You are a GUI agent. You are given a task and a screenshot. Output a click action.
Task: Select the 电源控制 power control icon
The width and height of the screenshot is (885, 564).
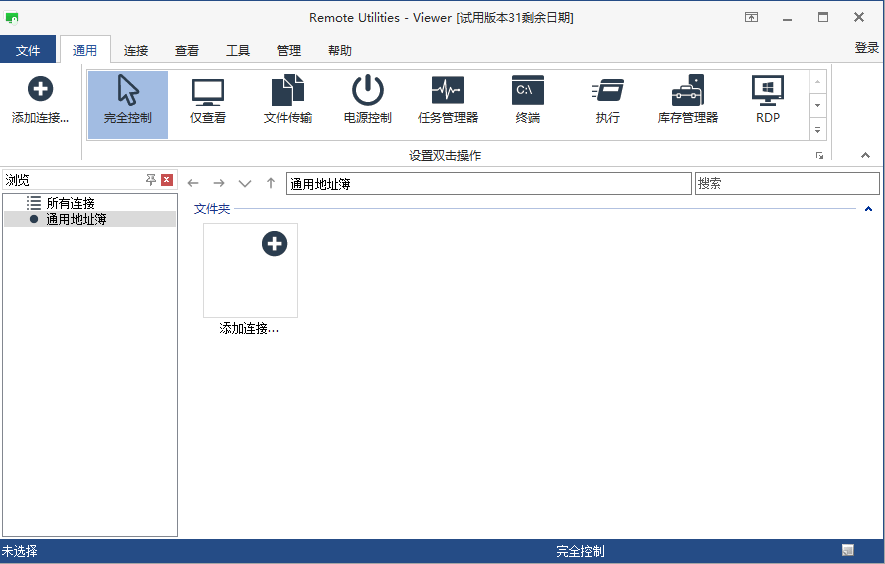367,90
